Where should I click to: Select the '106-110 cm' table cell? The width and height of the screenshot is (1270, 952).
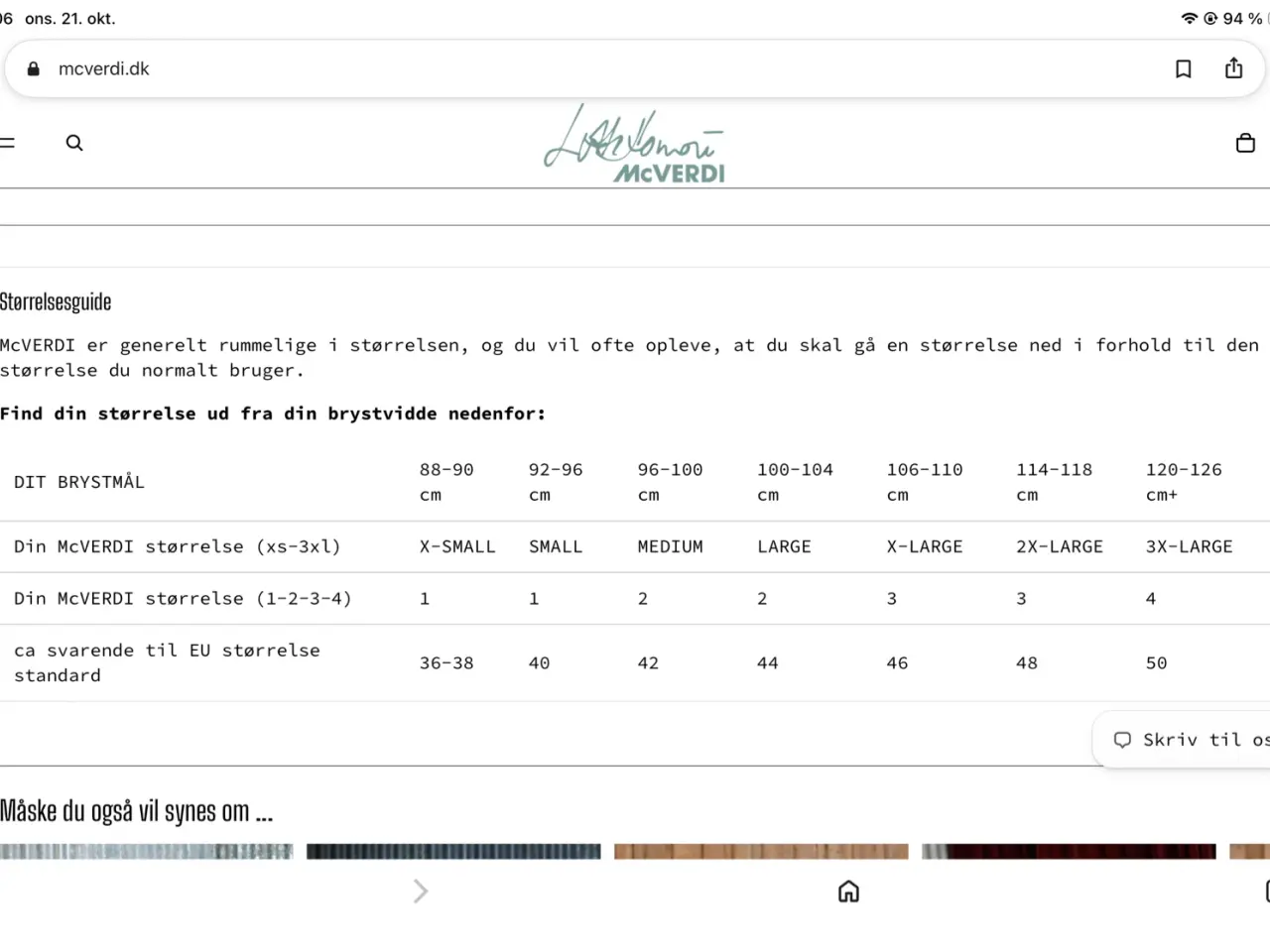click(x=925, y=482)
